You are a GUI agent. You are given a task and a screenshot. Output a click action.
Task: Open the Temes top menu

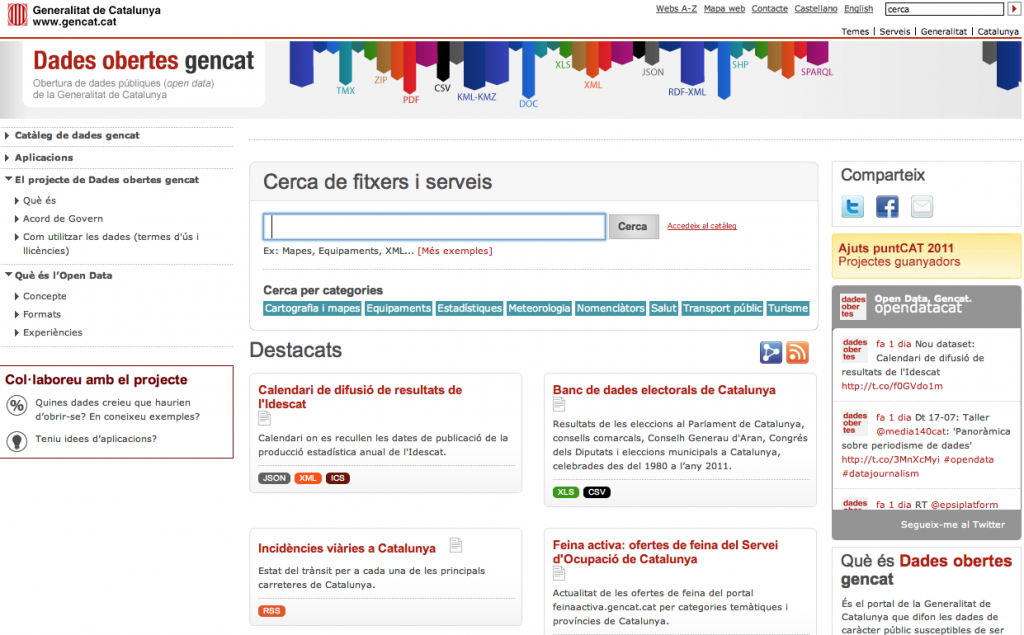[x=855, y=31]
